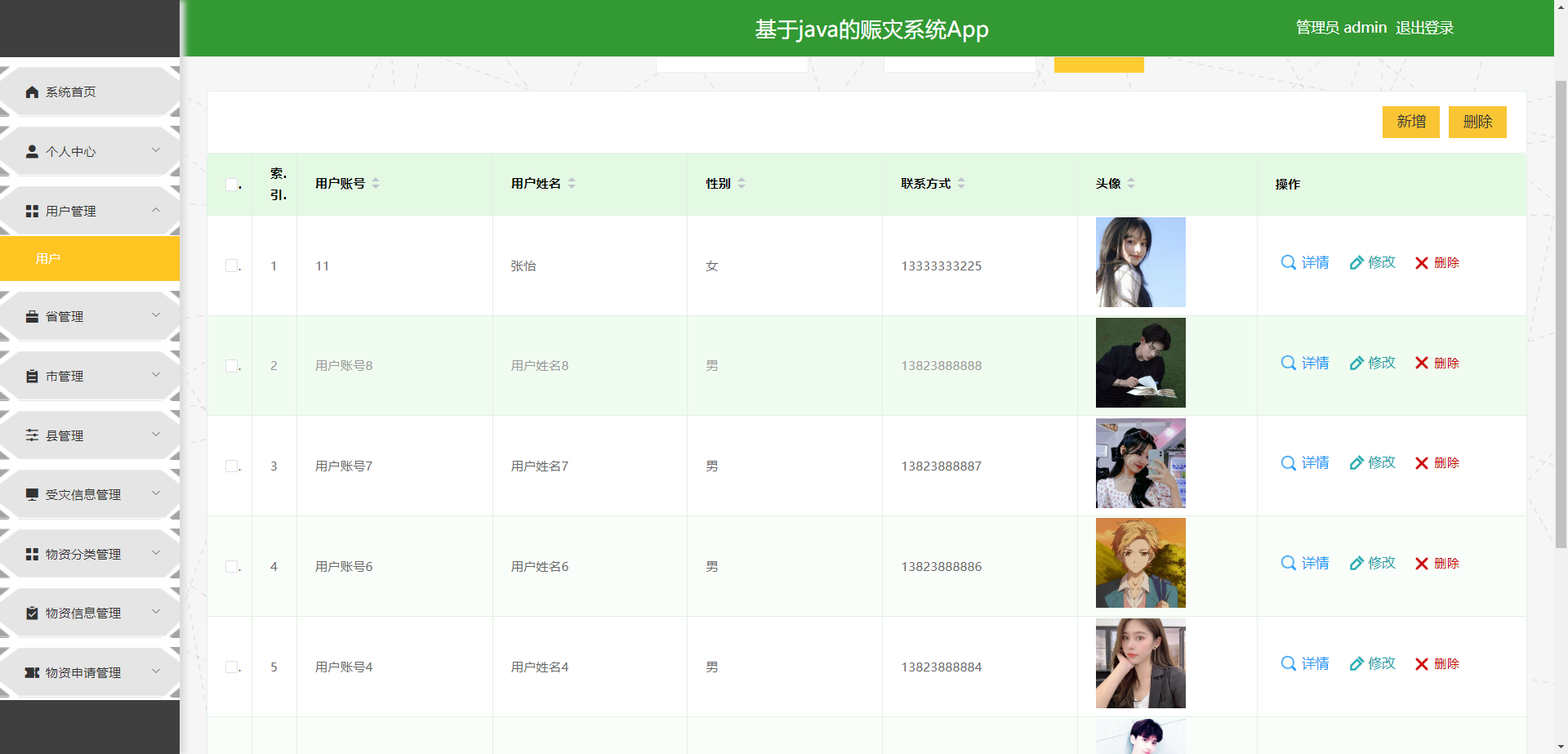
Task: Check the checkbox for row 用户账号7
Action: [232, 466]
